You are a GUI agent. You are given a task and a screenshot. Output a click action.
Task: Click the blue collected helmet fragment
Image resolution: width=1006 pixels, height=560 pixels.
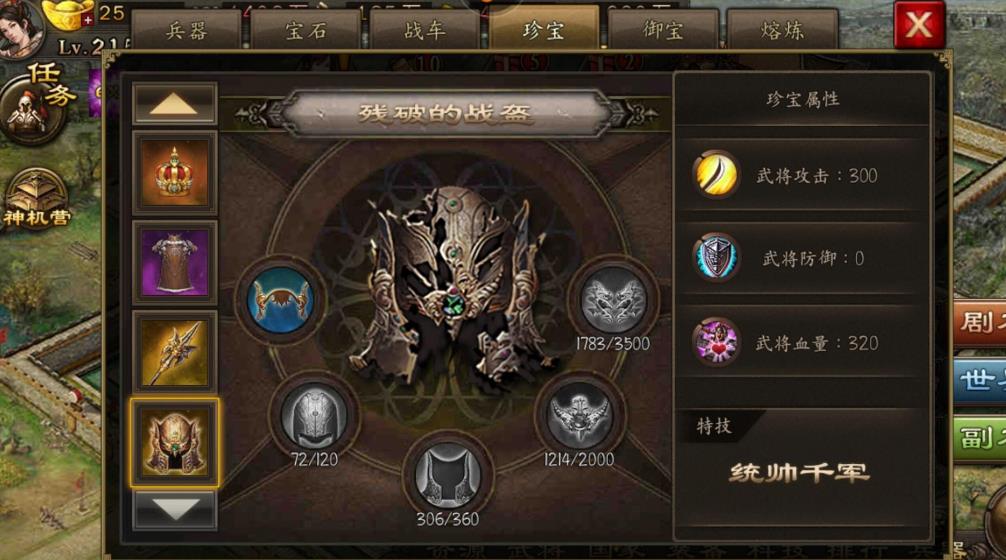(280, 300)
